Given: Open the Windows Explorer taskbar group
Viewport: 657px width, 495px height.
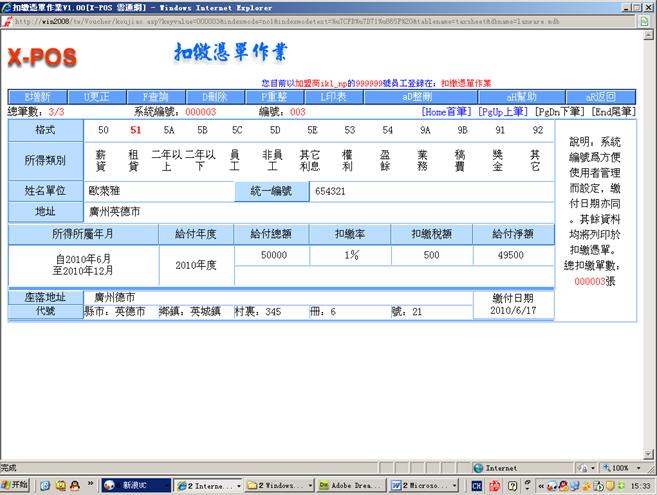Looking at the screenshot, I should click(x=278, y=485).
